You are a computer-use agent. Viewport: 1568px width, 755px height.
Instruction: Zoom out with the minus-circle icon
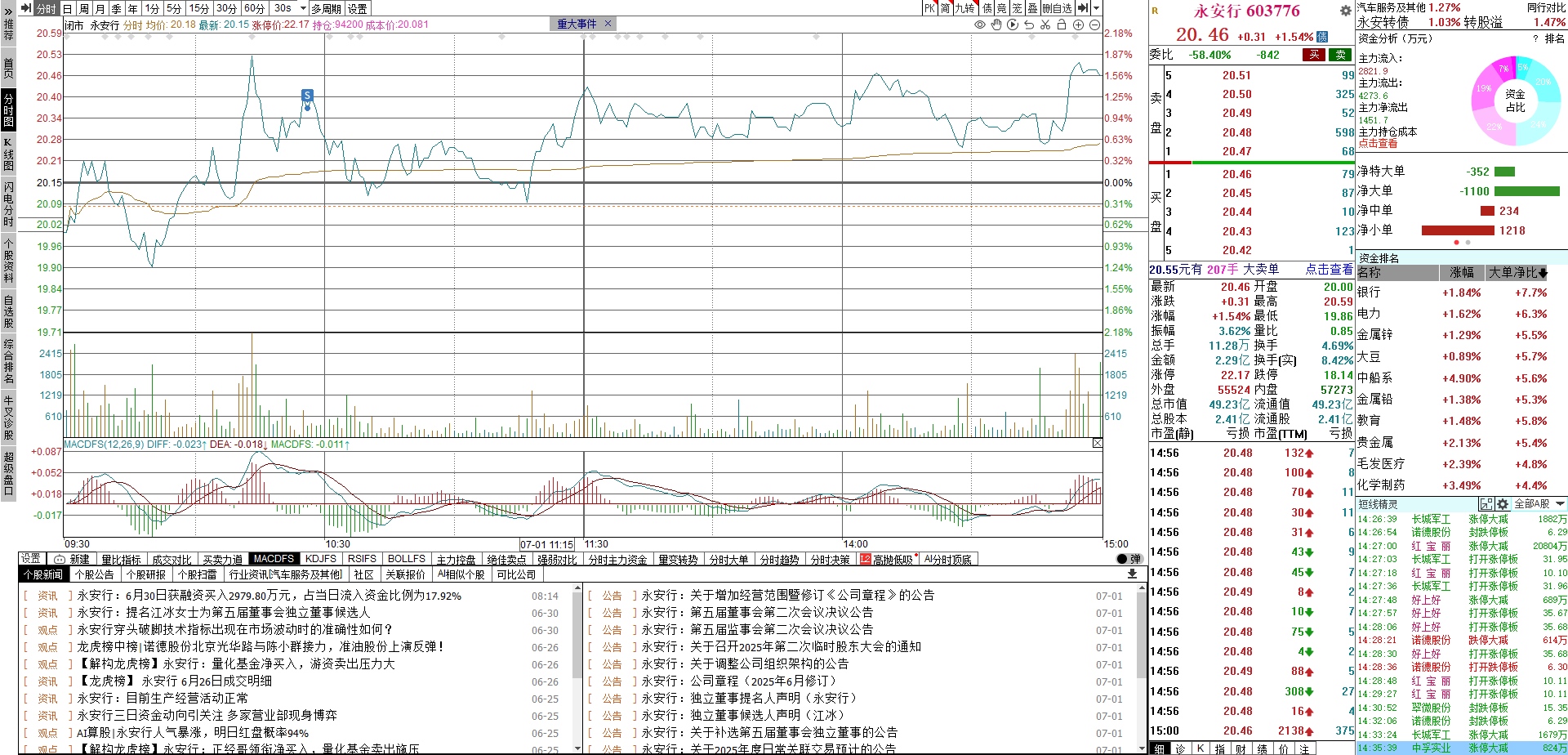[x=1094, y=25]
